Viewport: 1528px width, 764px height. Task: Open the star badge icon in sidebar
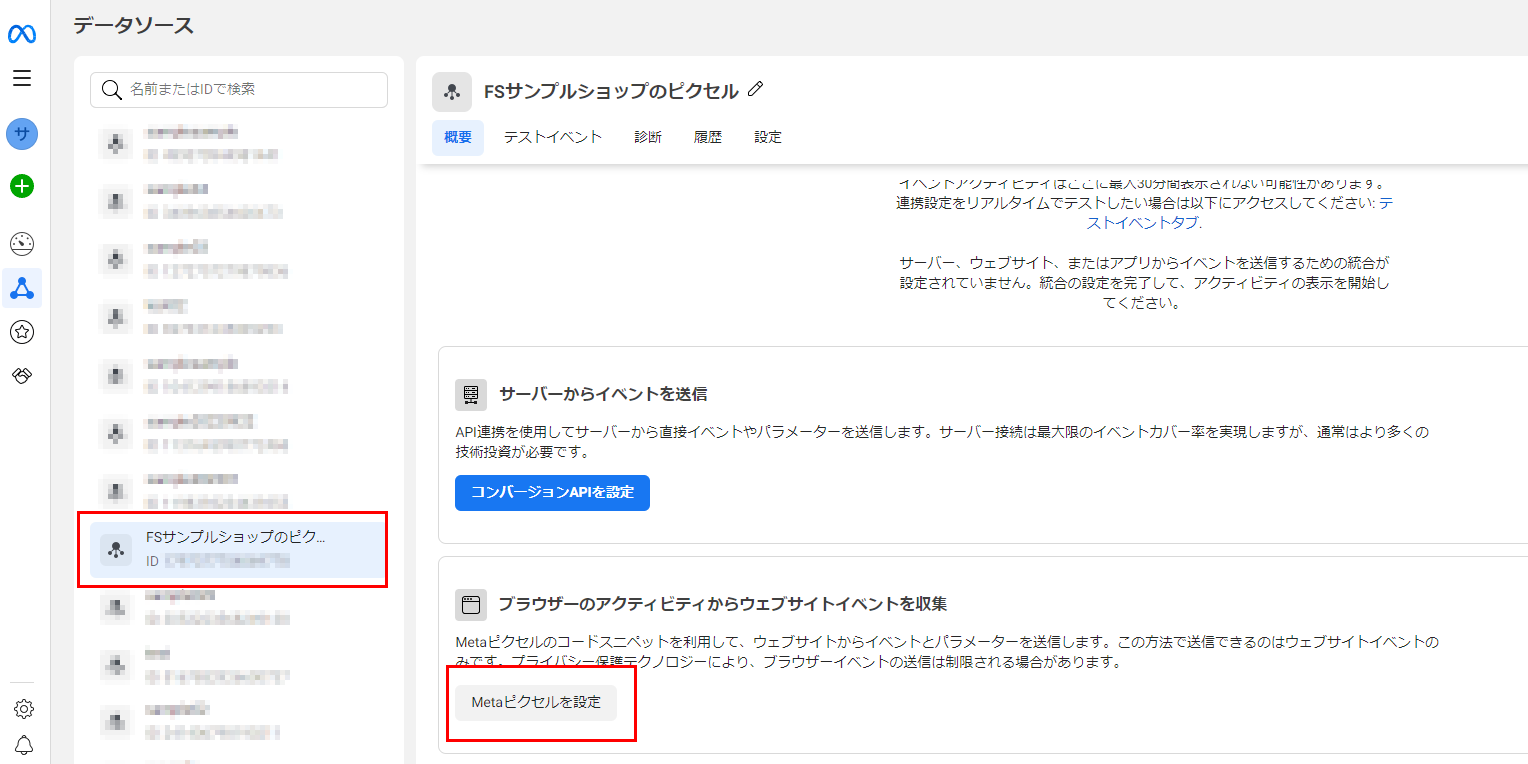(22, 333)
